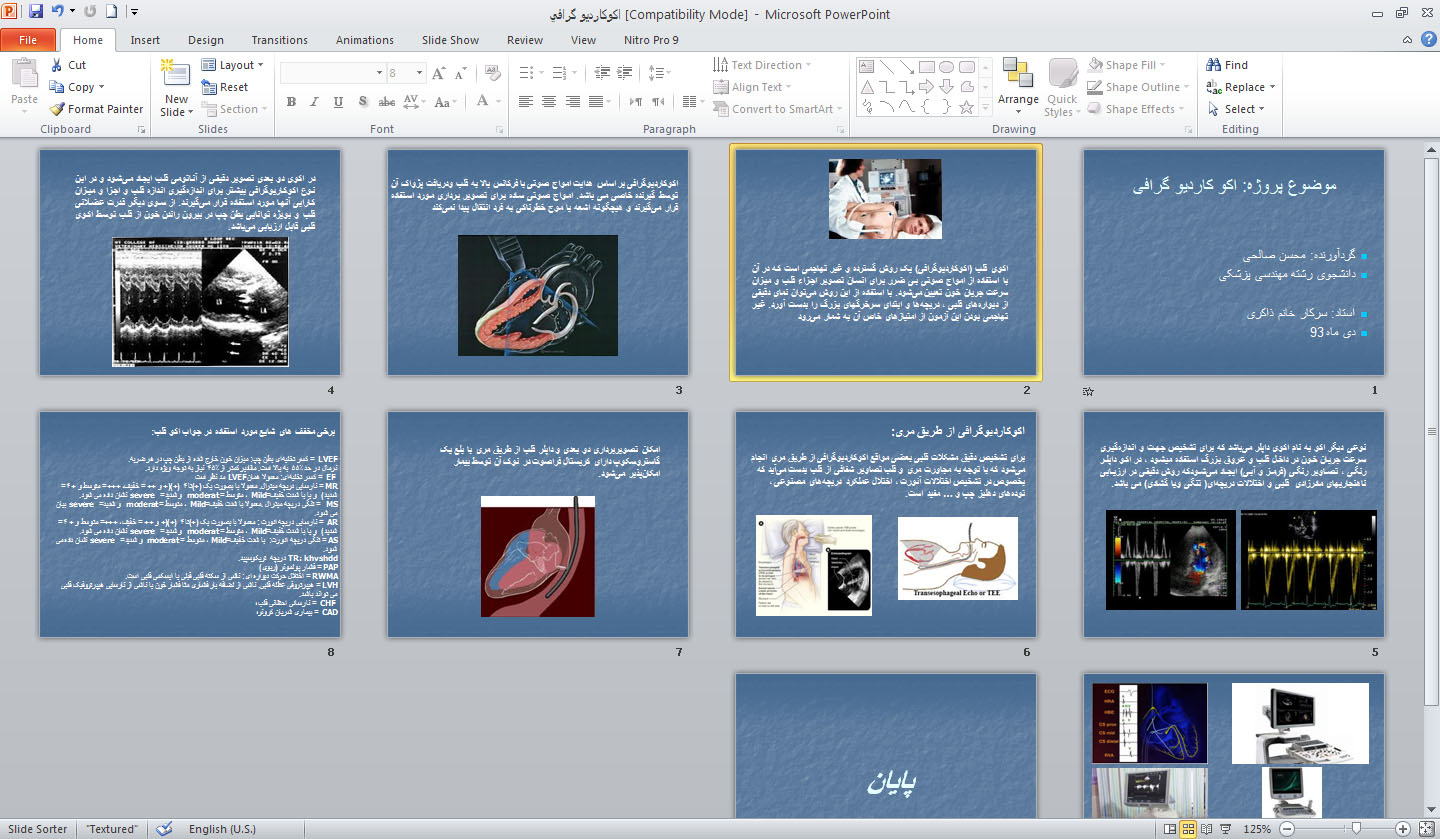Switch to the Slide Show tab
1440x839 pixels.
point(450,40)
